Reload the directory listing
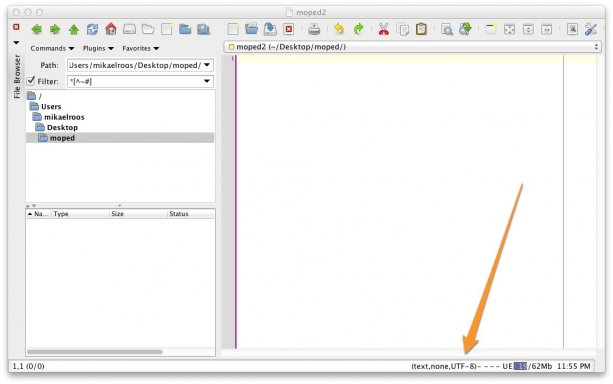The height and width of the screenshot is (384, 613). point(92,29)
